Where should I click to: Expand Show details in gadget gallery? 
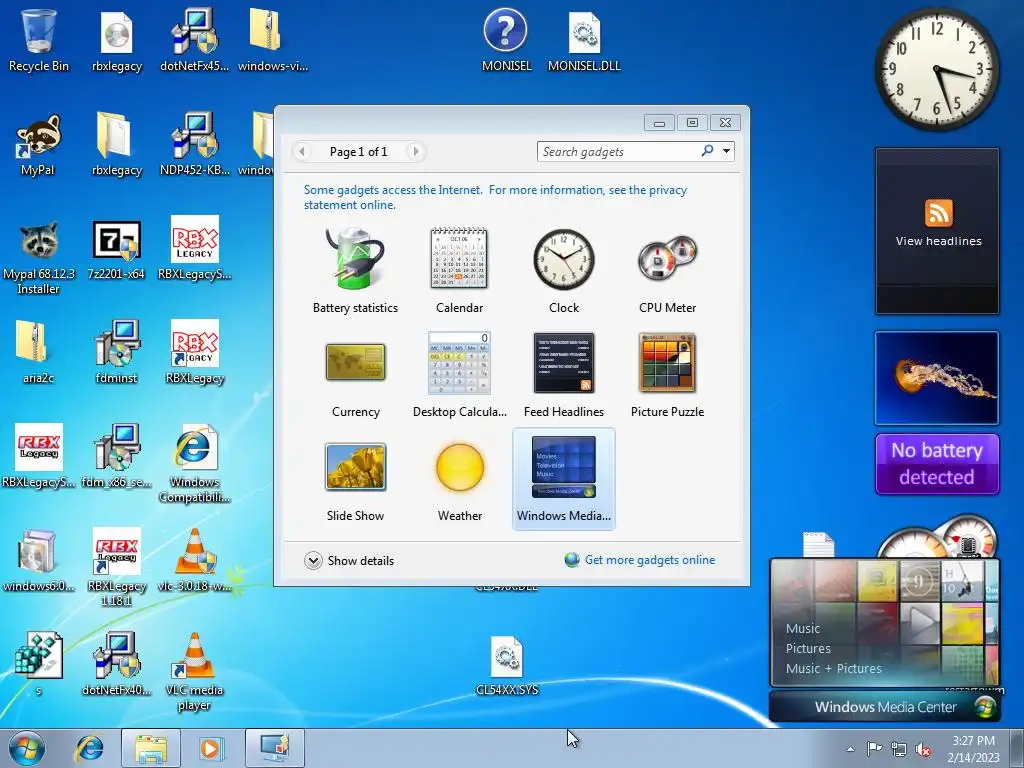coord(349,560)
